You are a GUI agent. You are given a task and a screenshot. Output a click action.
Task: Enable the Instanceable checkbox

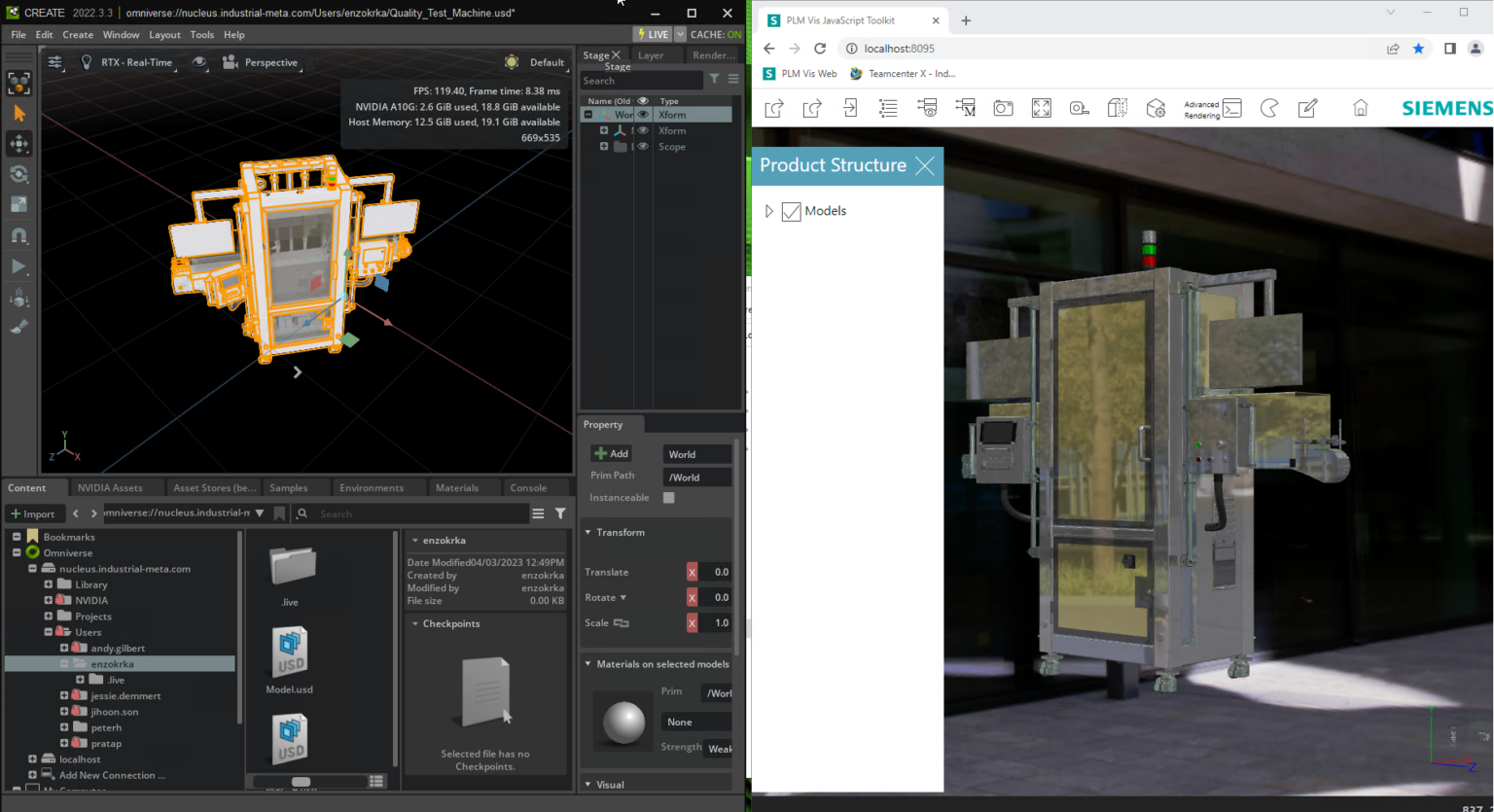coord(668,497)
